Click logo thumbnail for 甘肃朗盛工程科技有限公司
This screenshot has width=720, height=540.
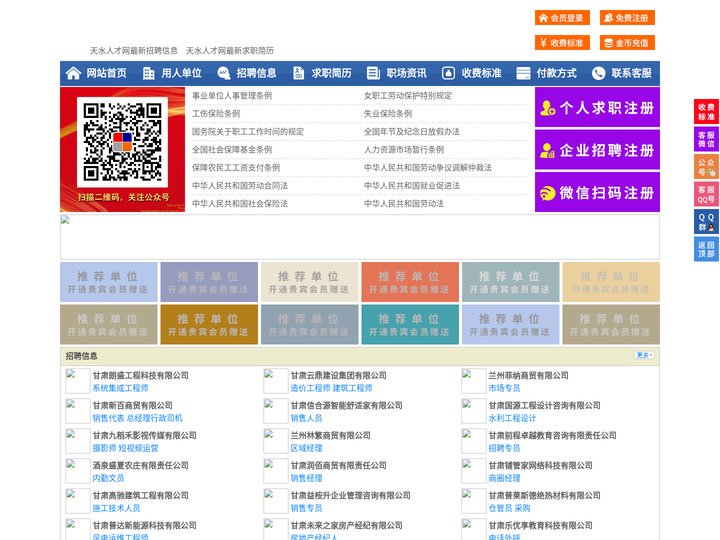click(78, 381)
